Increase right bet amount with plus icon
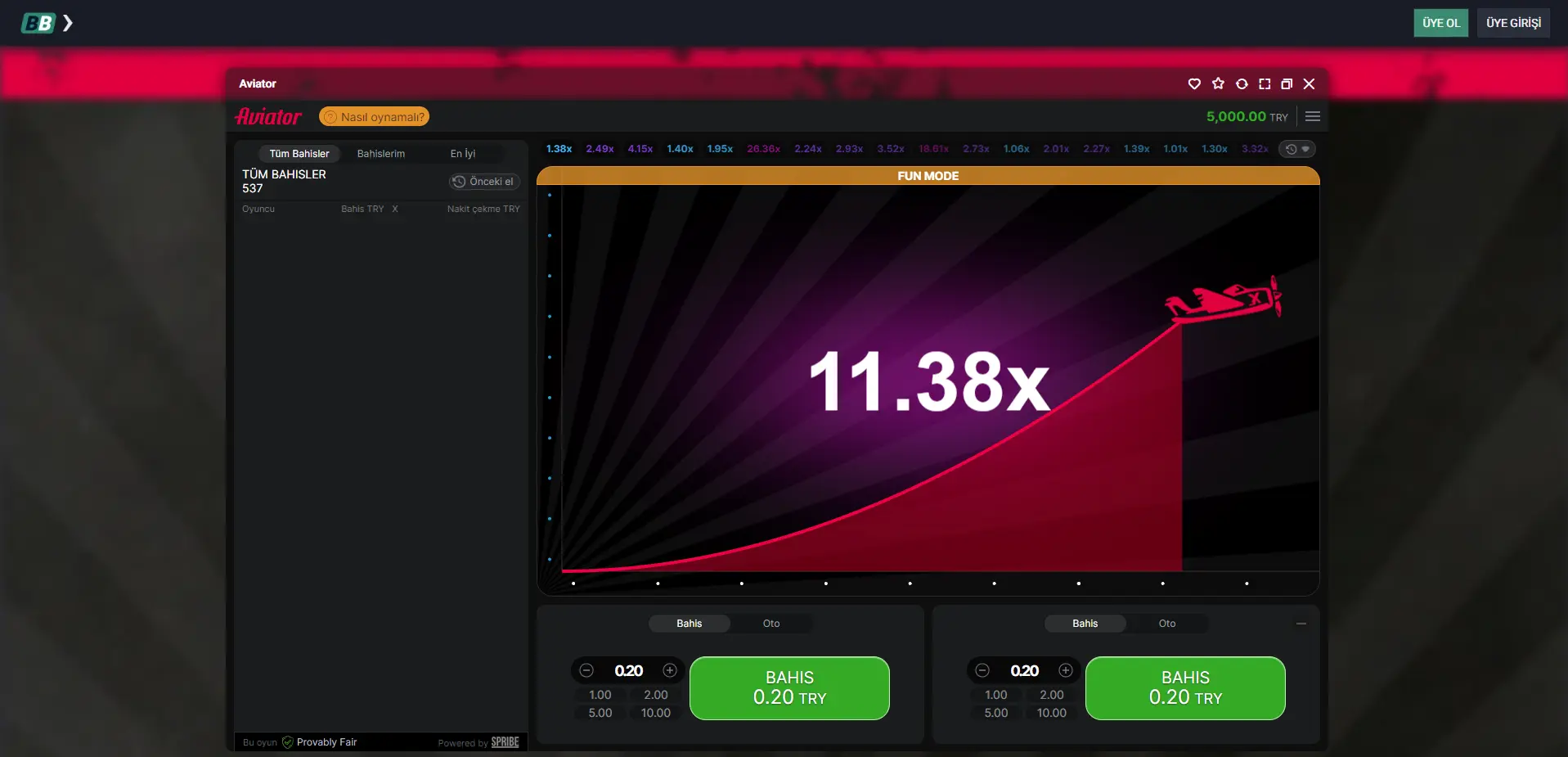1568x757 pixels. pyautogui.click(x=1066, y=670)
